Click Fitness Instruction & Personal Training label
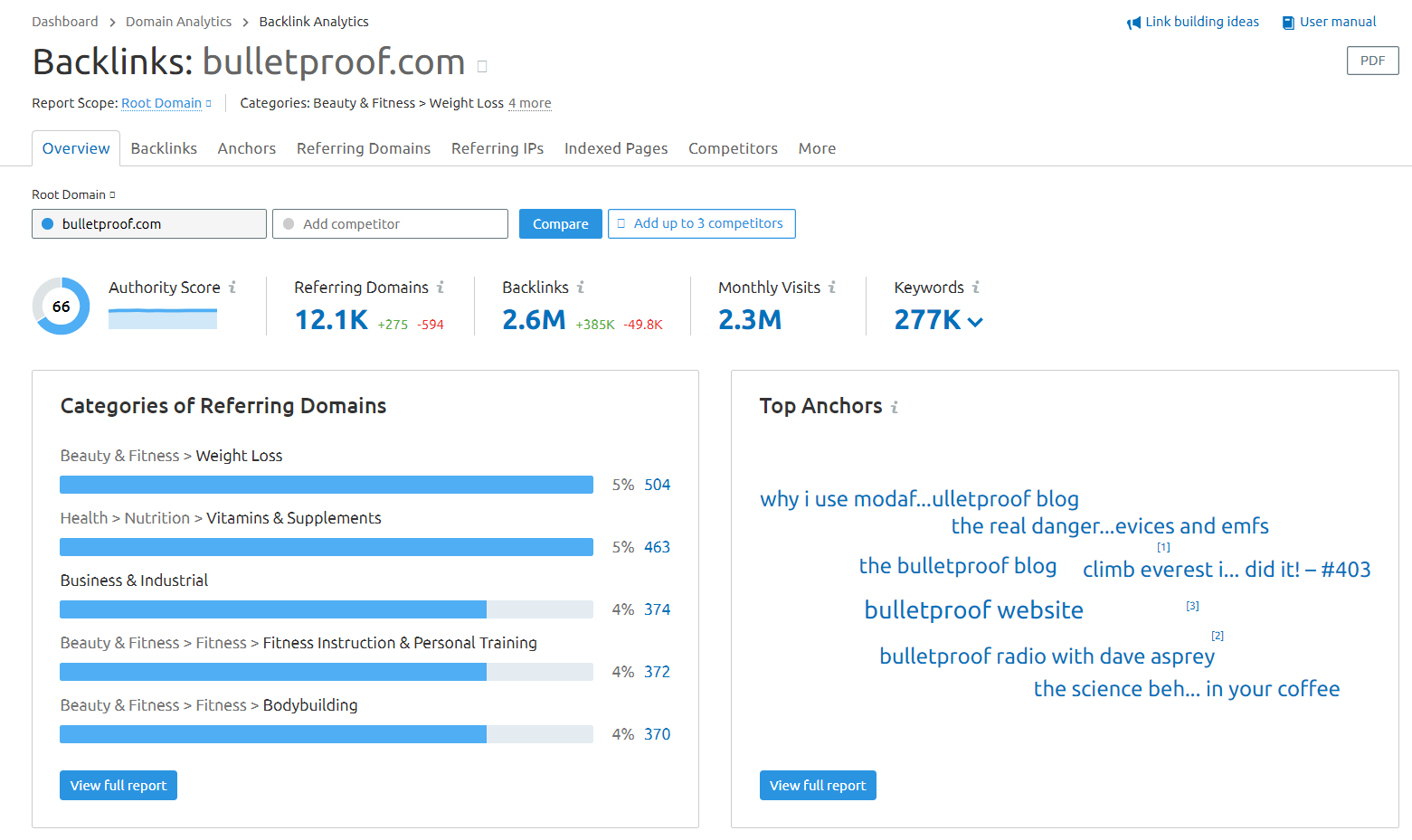This screenshot has height=840, width=1412. click(x=400, y=643)
